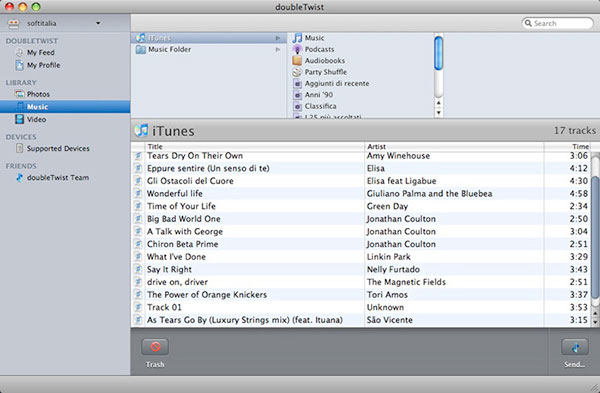Click the Send button icon
The height and width of the screenshot is (393, 600).
575,347
